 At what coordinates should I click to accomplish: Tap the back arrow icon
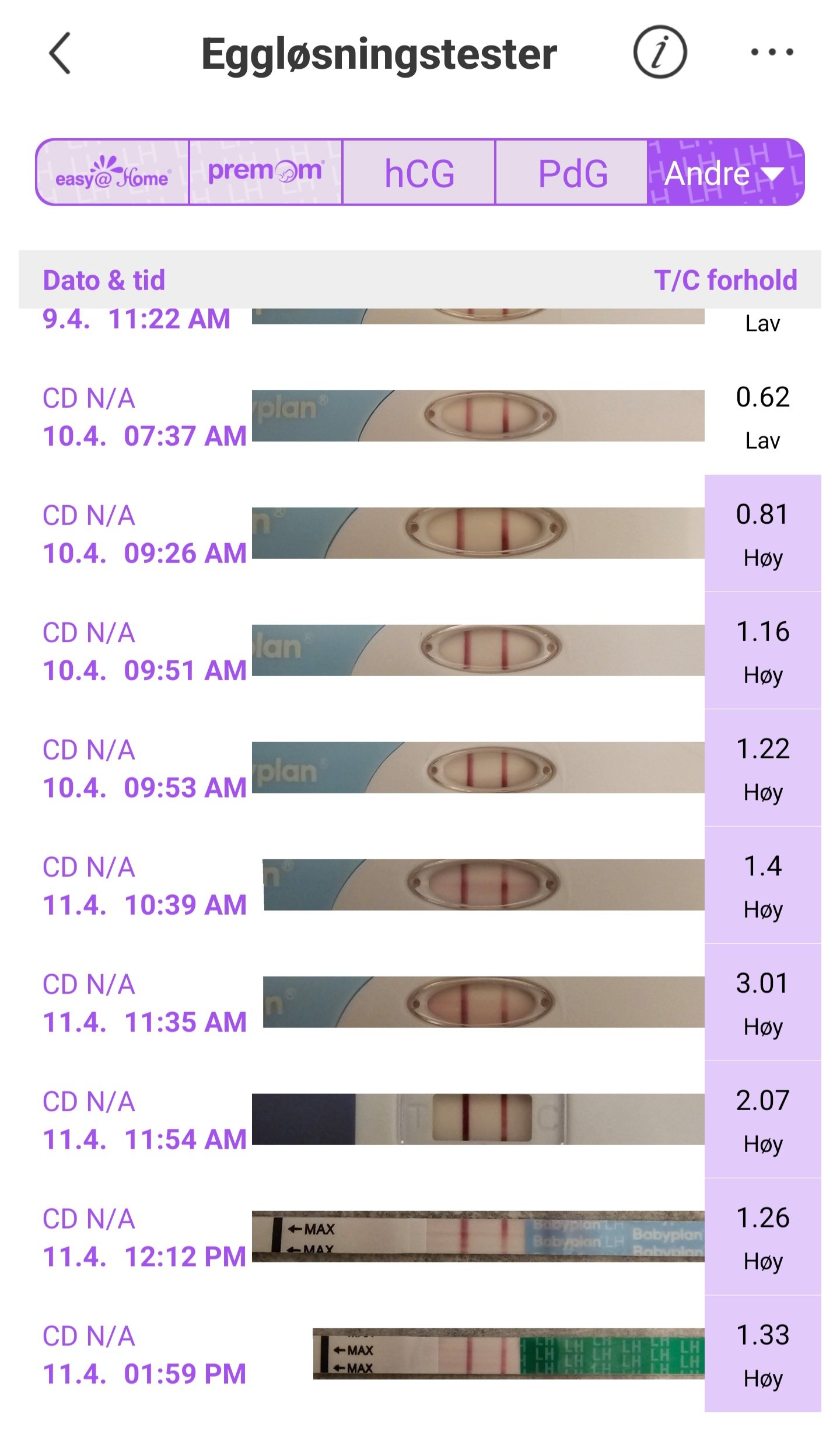(x=60, y=53)
